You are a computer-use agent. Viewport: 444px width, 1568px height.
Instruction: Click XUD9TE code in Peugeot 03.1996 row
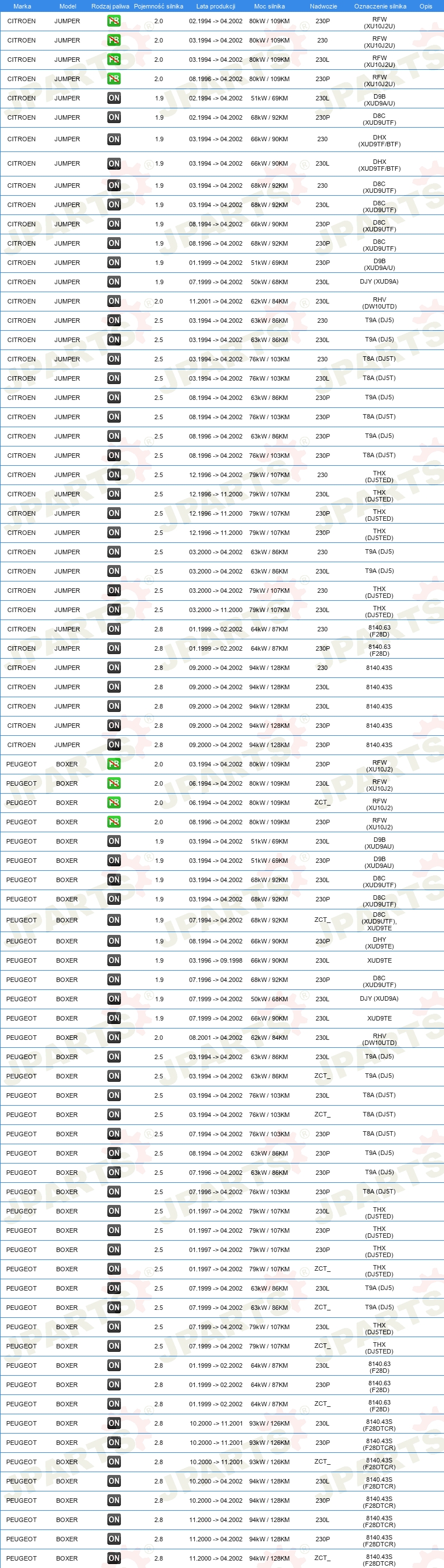379,960
